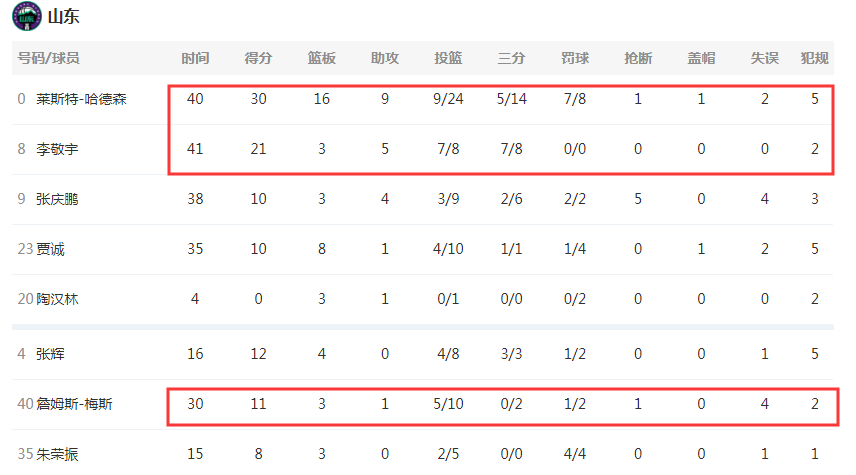Open player 莱斯特-哈德森 profile link

point(81,99)
